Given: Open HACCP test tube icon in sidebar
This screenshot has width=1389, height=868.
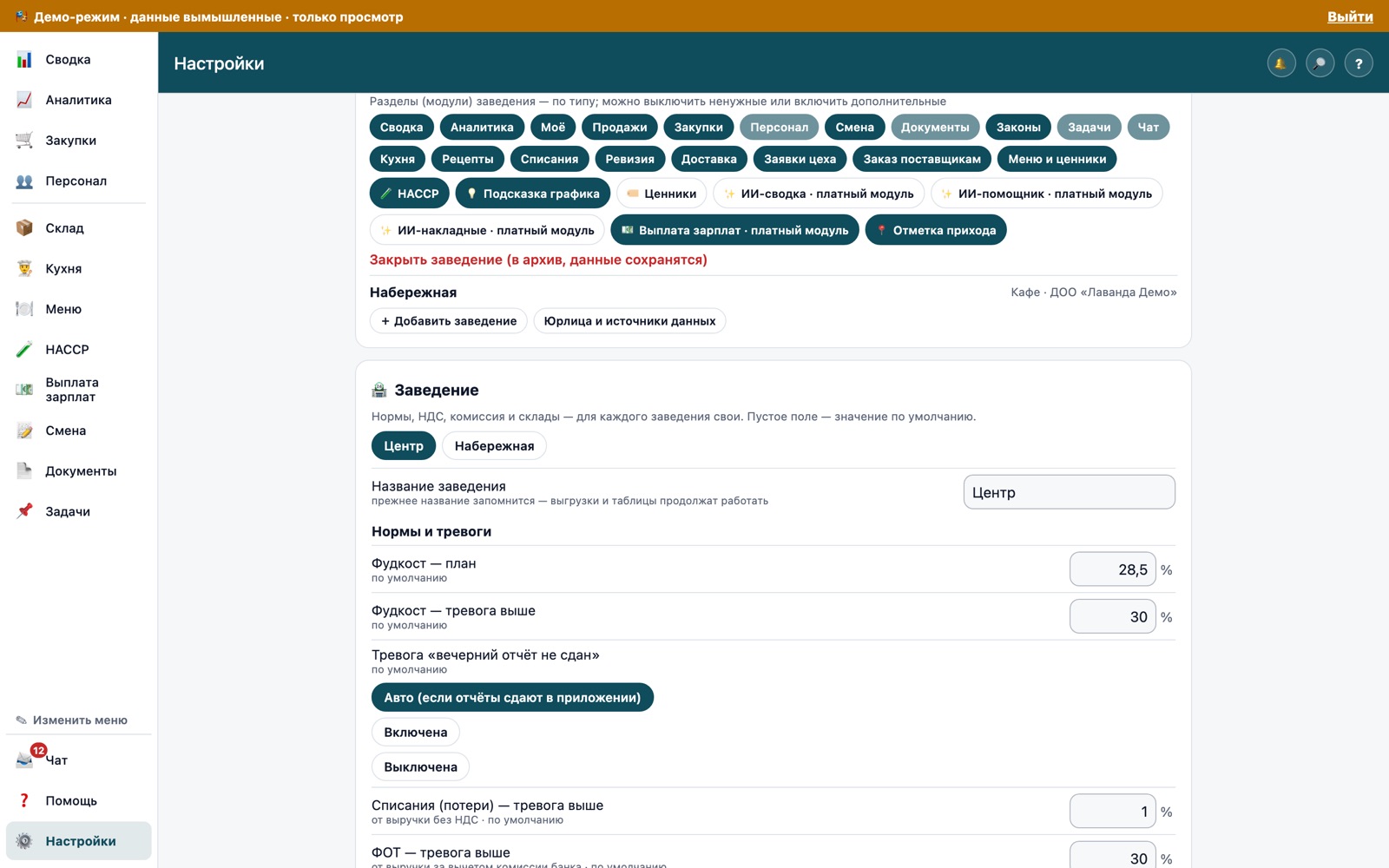Looking at the screenshot, I should pos(24,350).
